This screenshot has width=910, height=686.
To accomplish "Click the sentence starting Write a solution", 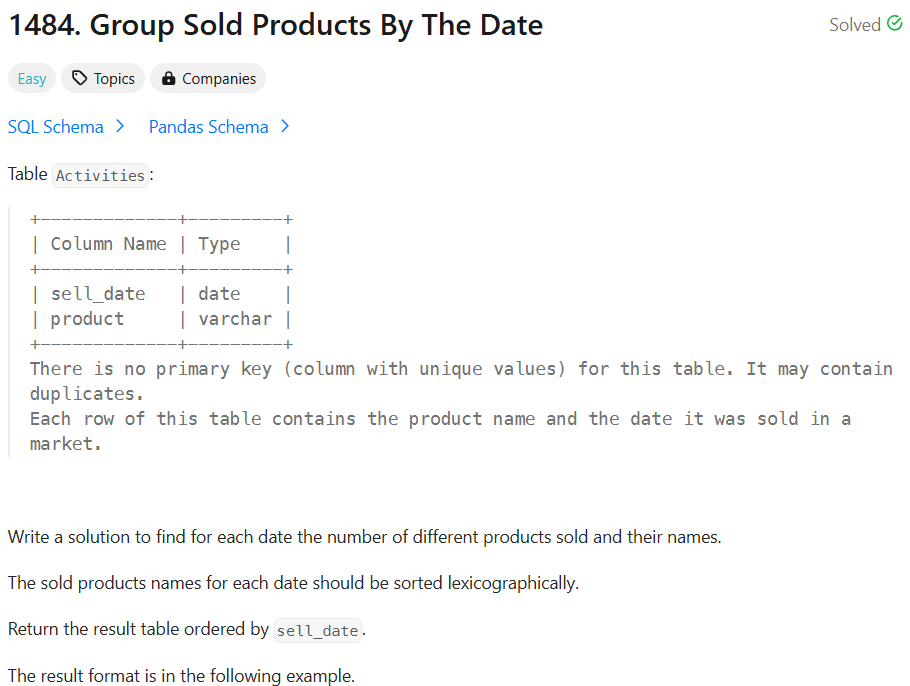I will [x=364, y=537].
